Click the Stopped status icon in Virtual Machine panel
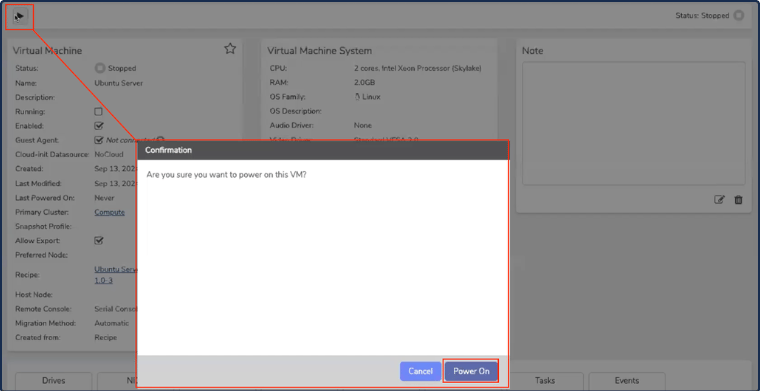 coord(100,68)
